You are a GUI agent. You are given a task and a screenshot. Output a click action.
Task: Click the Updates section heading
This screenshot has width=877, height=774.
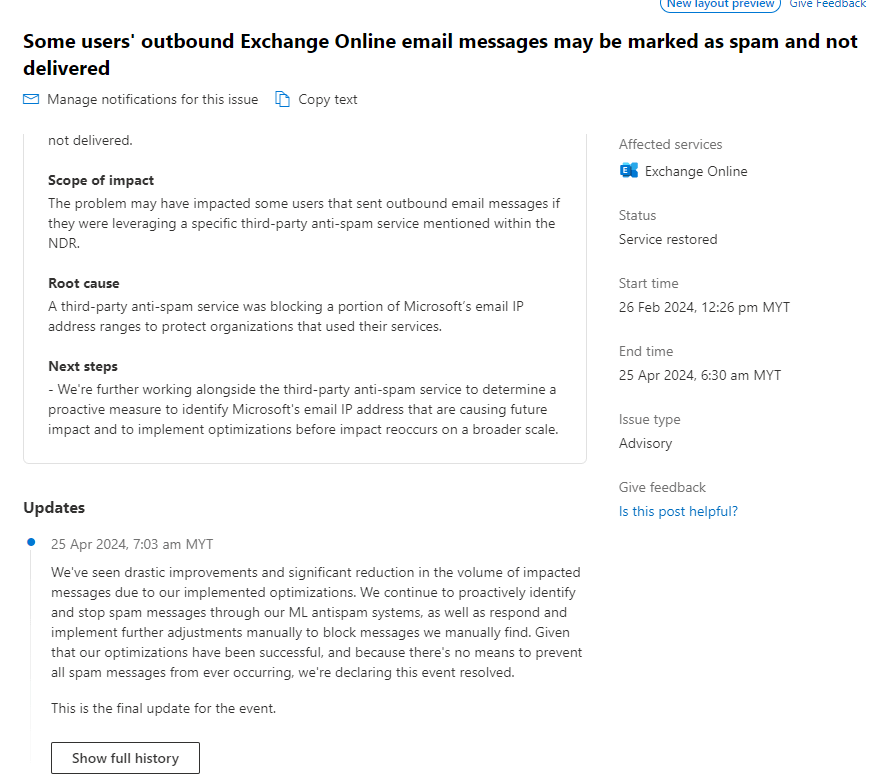click(x=54, y=508)
